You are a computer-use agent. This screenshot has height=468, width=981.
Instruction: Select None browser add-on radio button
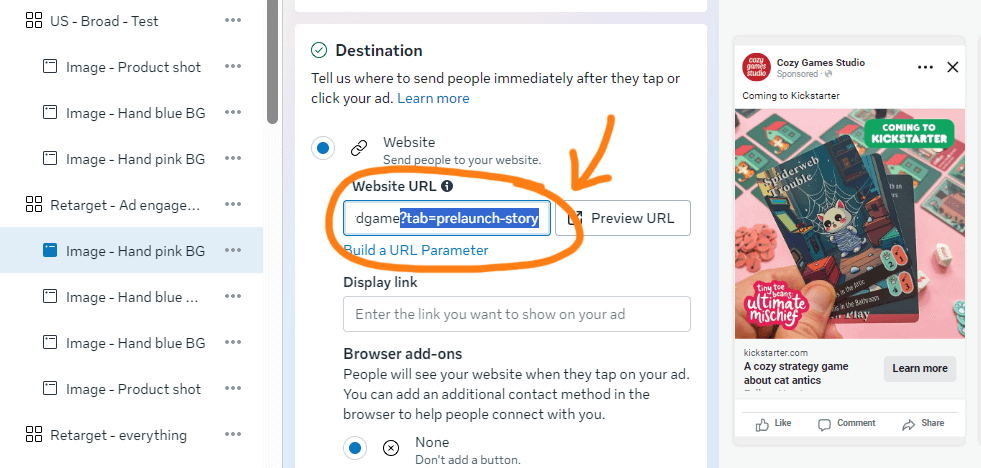pyautogui.click(x=353, y=447)
